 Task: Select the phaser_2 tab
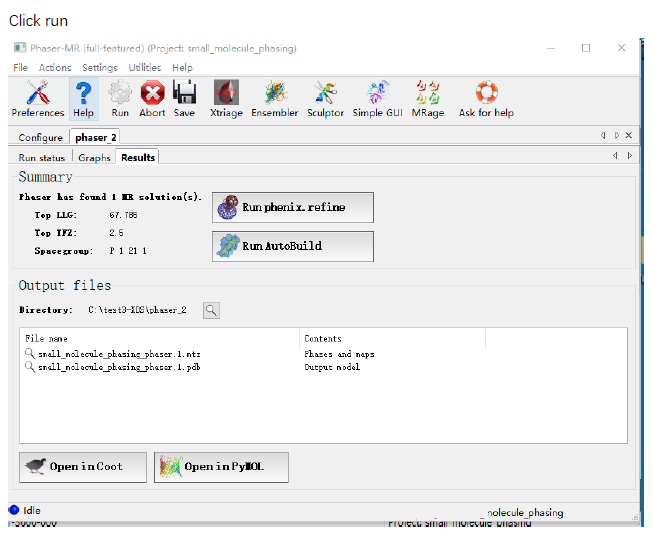pos(95,137)
